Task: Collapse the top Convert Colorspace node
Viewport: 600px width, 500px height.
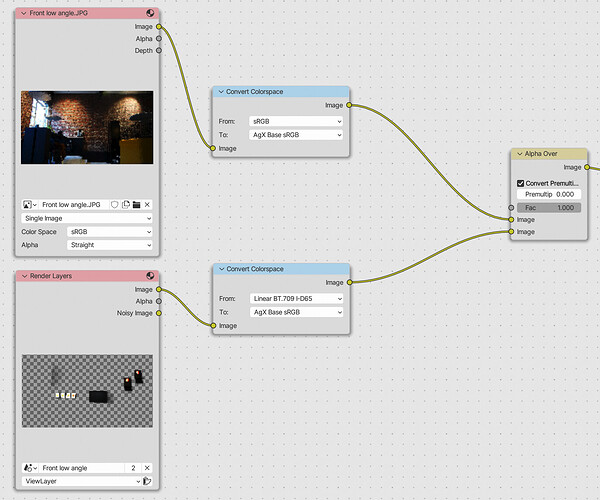Action: (x=221, y=92)
